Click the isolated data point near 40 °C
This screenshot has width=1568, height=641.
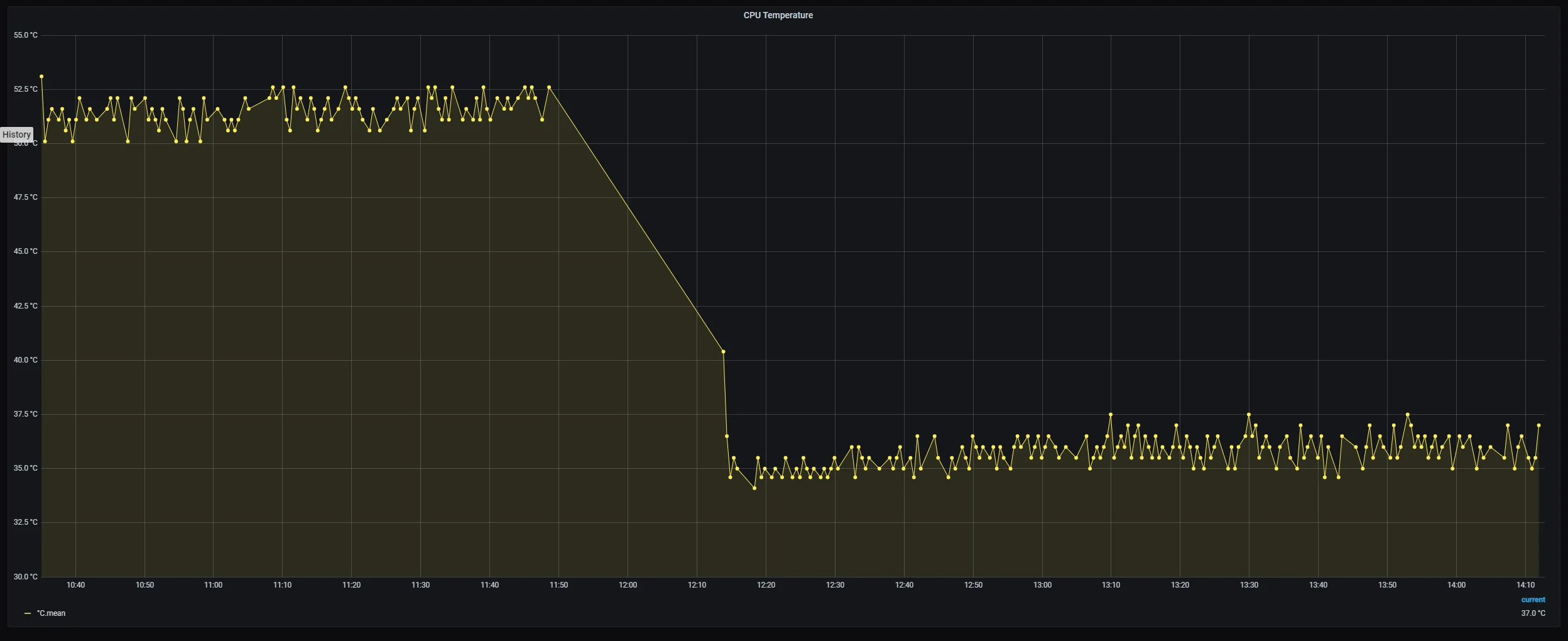click(x=724, y=352)
